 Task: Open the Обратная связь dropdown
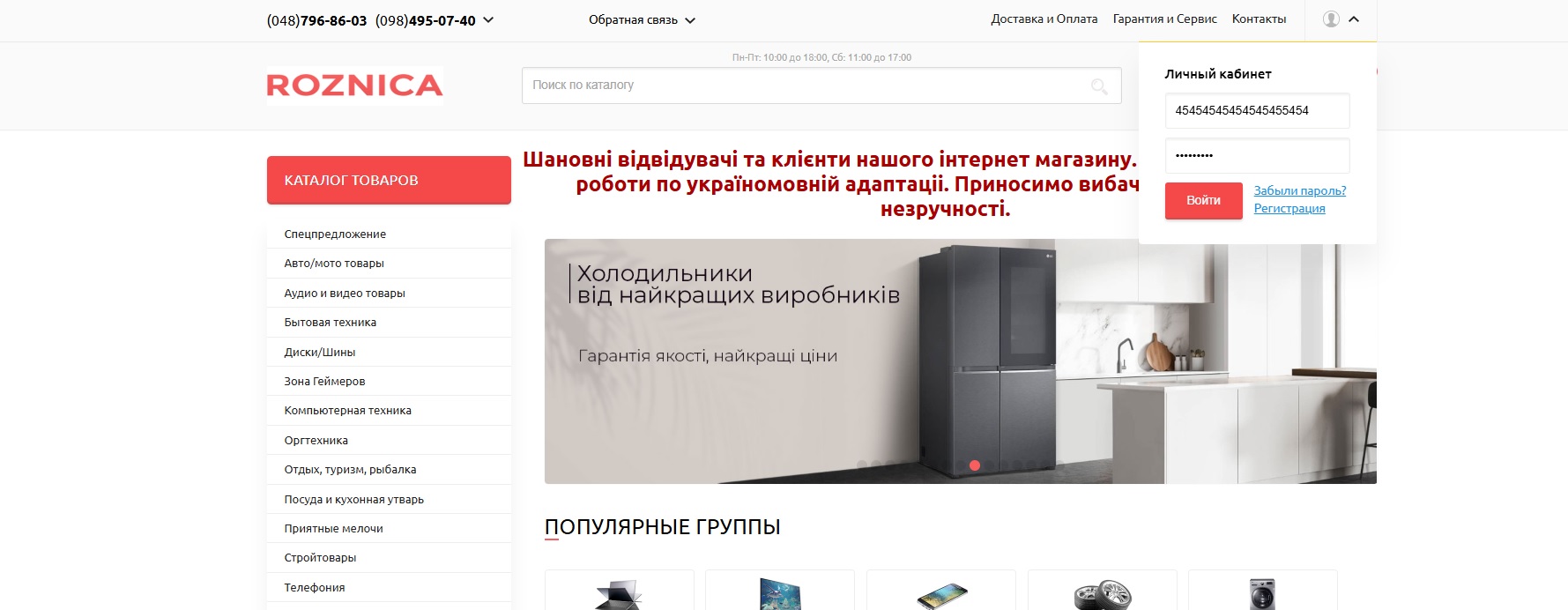click(x=641, y=20)
